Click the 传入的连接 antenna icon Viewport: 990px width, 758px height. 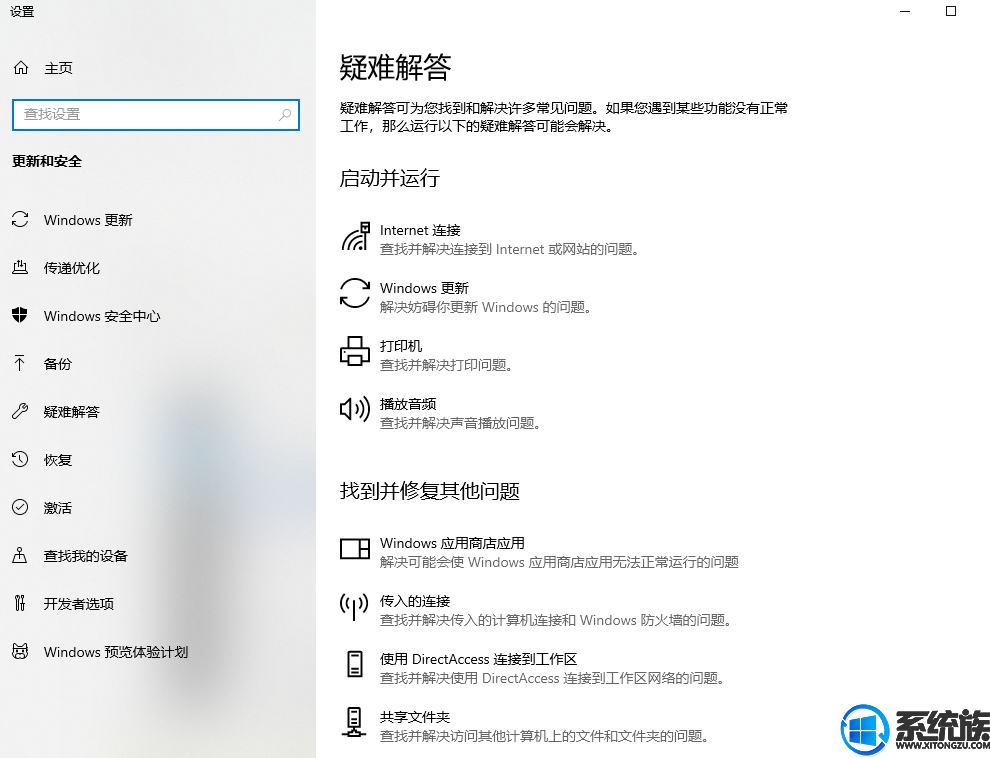[354, 607]
